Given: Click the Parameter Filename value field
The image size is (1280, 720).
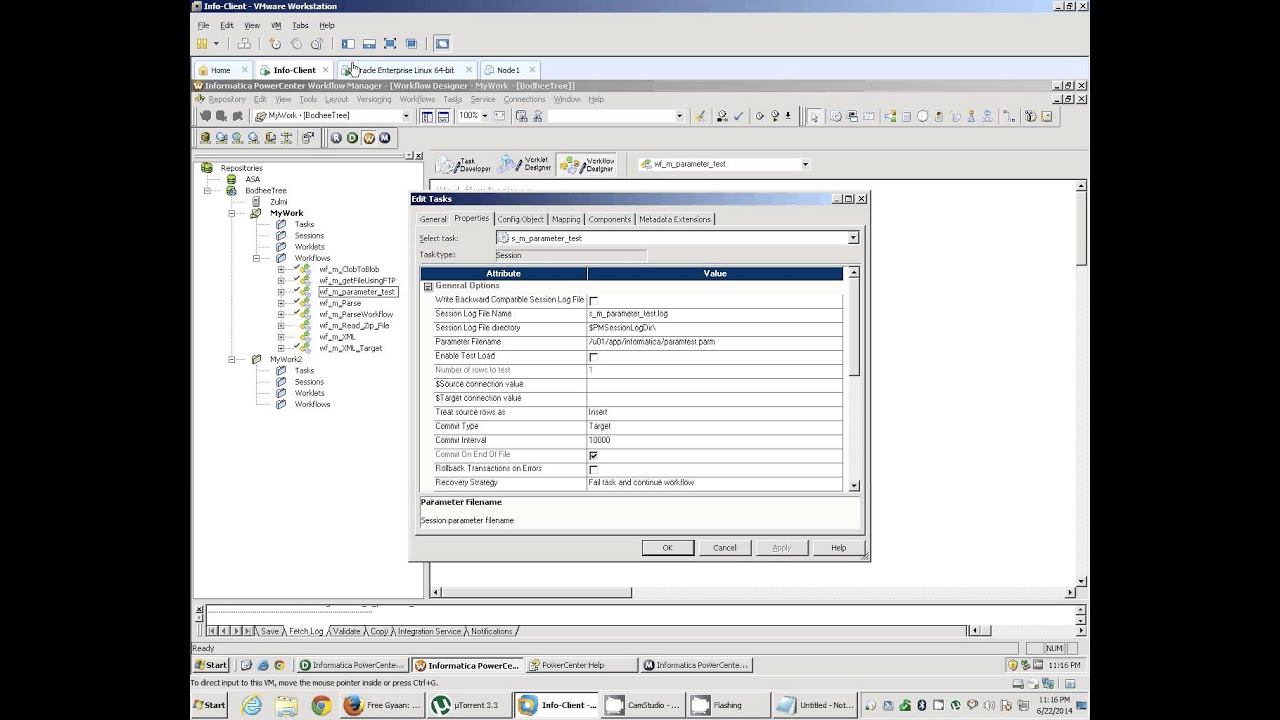Looking at the screenshot, I should point(715,342).
